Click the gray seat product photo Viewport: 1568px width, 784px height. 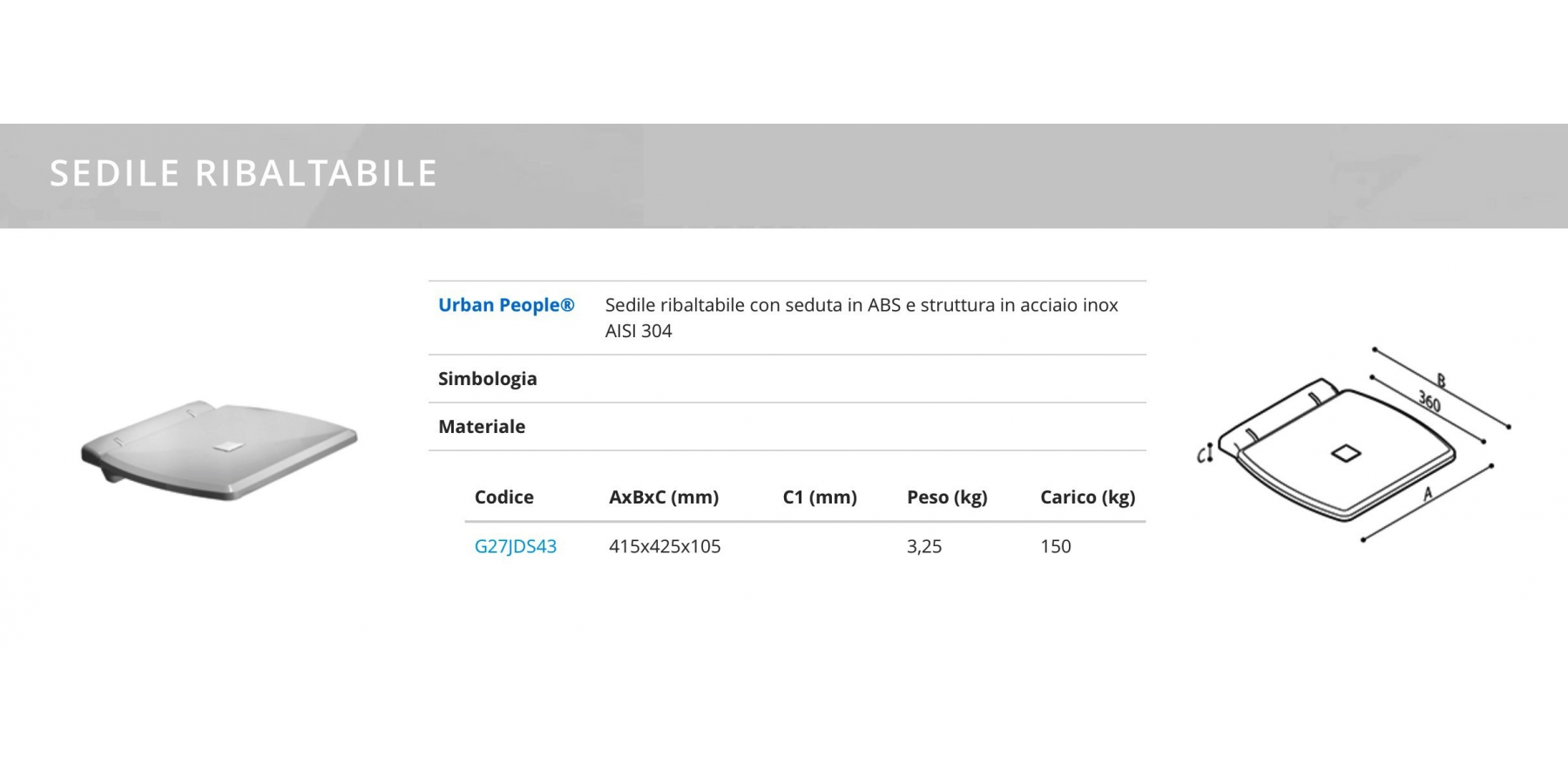point(220,450)
